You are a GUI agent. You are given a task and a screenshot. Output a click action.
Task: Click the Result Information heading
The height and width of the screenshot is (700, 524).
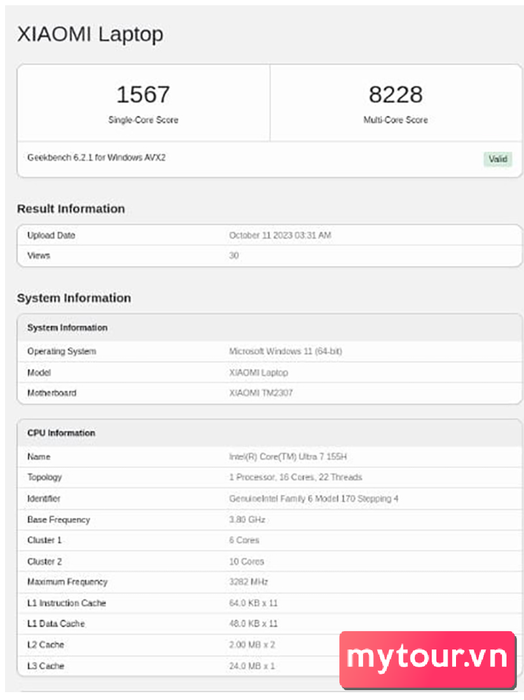tap(71, 209)
